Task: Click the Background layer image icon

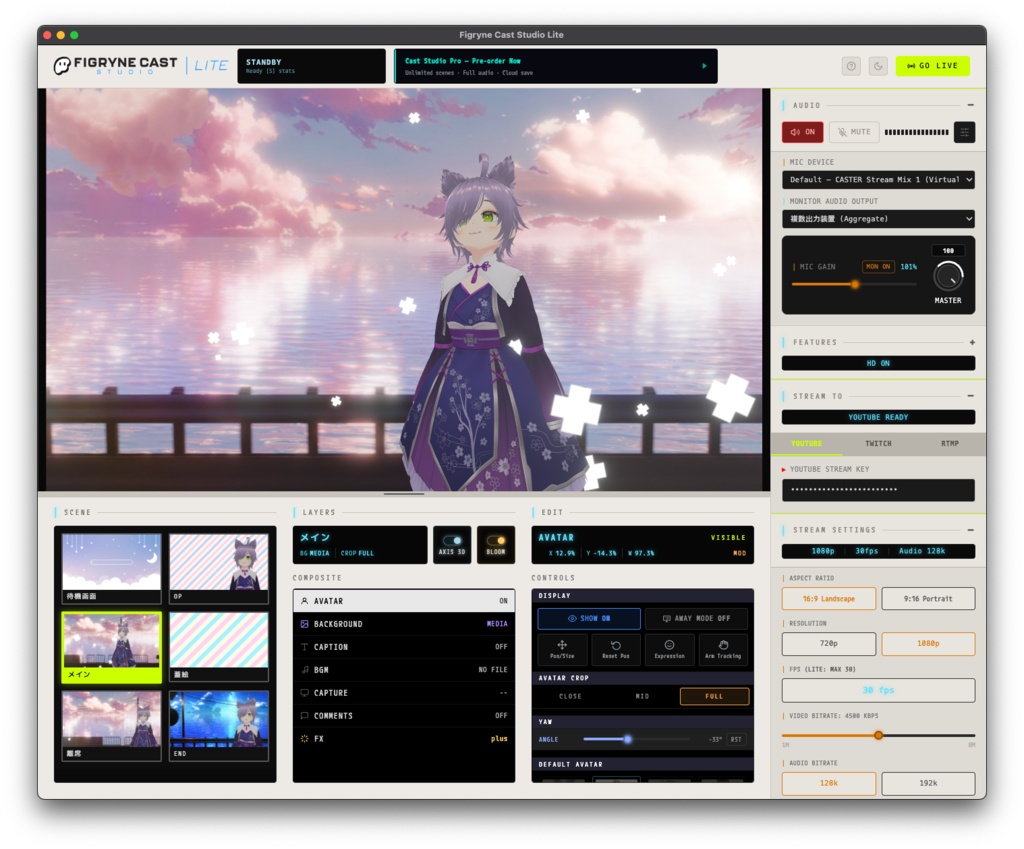Action: (x=304, y=624)
